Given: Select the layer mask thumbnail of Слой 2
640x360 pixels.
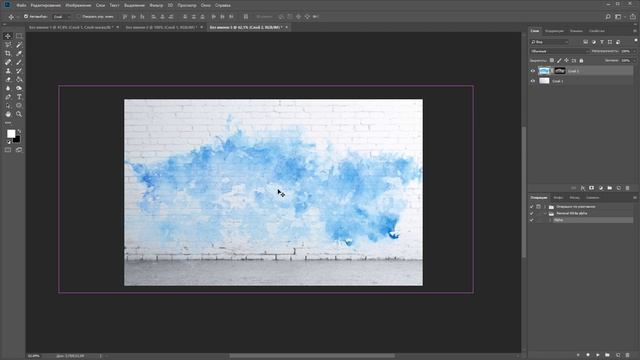Looking at the screenshot, I should pyautogui.click(x=560, y=71).
